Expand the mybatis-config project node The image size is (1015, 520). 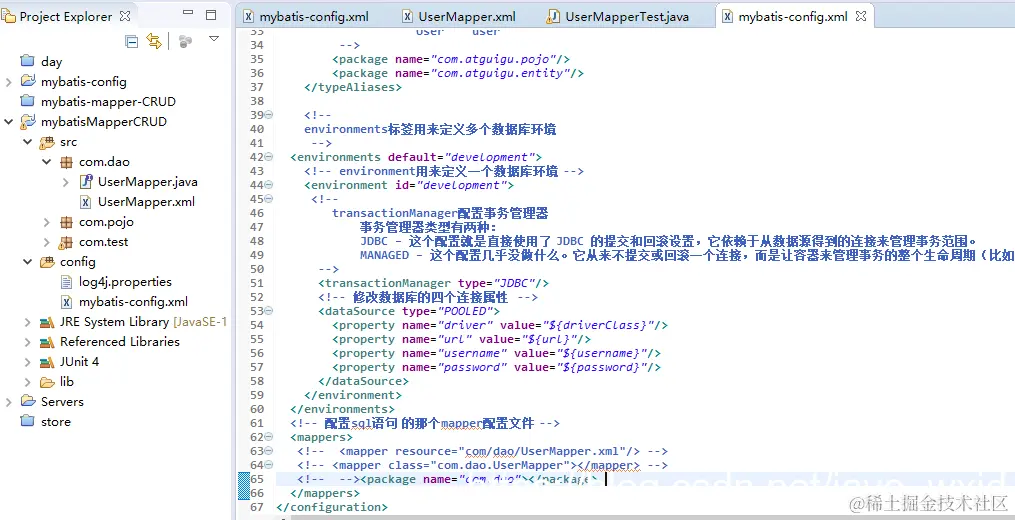8,82
